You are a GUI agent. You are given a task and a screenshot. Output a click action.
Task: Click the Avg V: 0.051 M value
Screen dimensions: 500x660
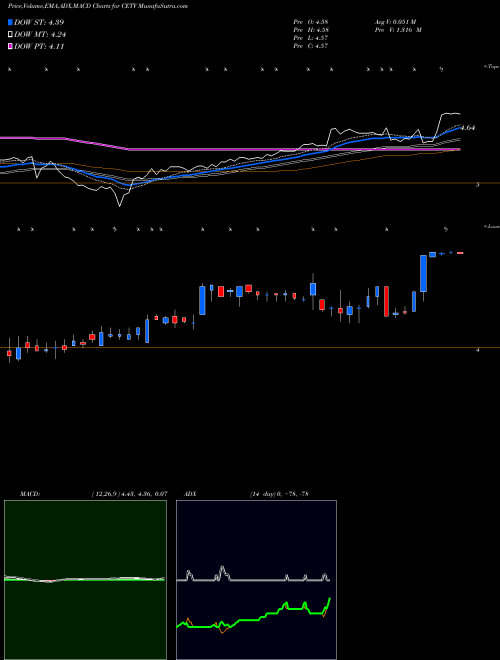[x=395, y=22]
